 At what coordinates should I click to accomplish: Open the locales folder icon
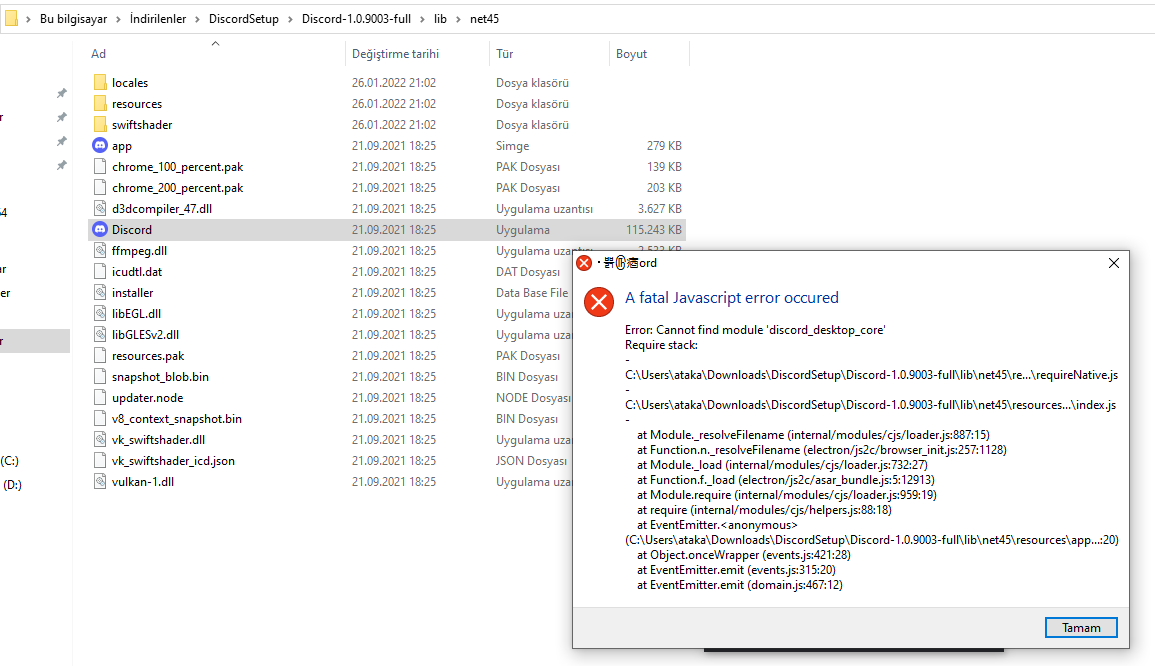[x=100, y=83]
